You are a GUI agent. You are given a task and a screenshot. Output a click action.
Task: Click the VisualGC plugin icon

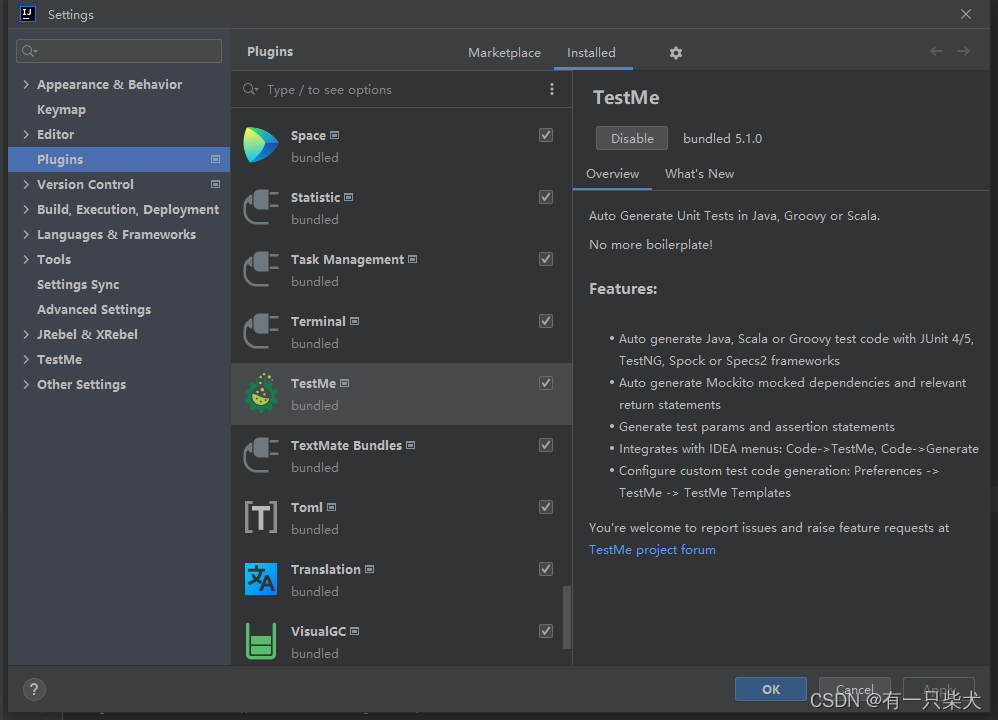[261, 641]
